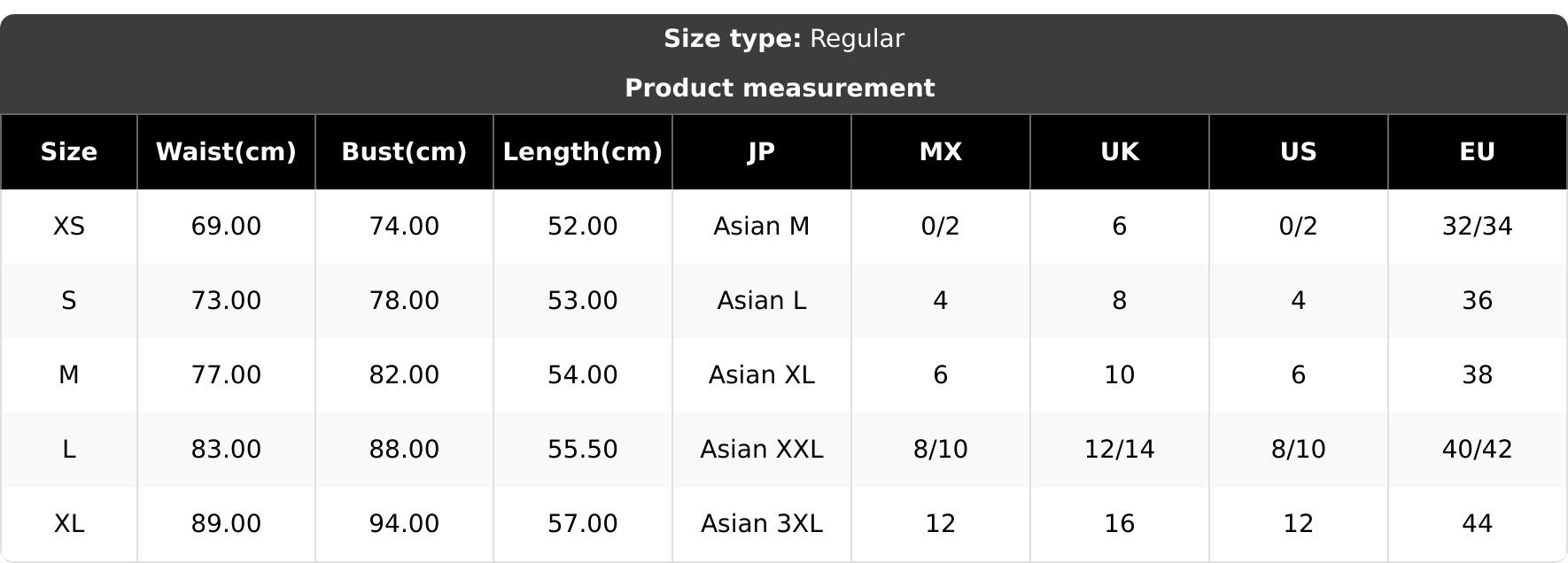Click the XL size row label
The width and height of the screenshot is (1568, 563).
click(69, 524)
